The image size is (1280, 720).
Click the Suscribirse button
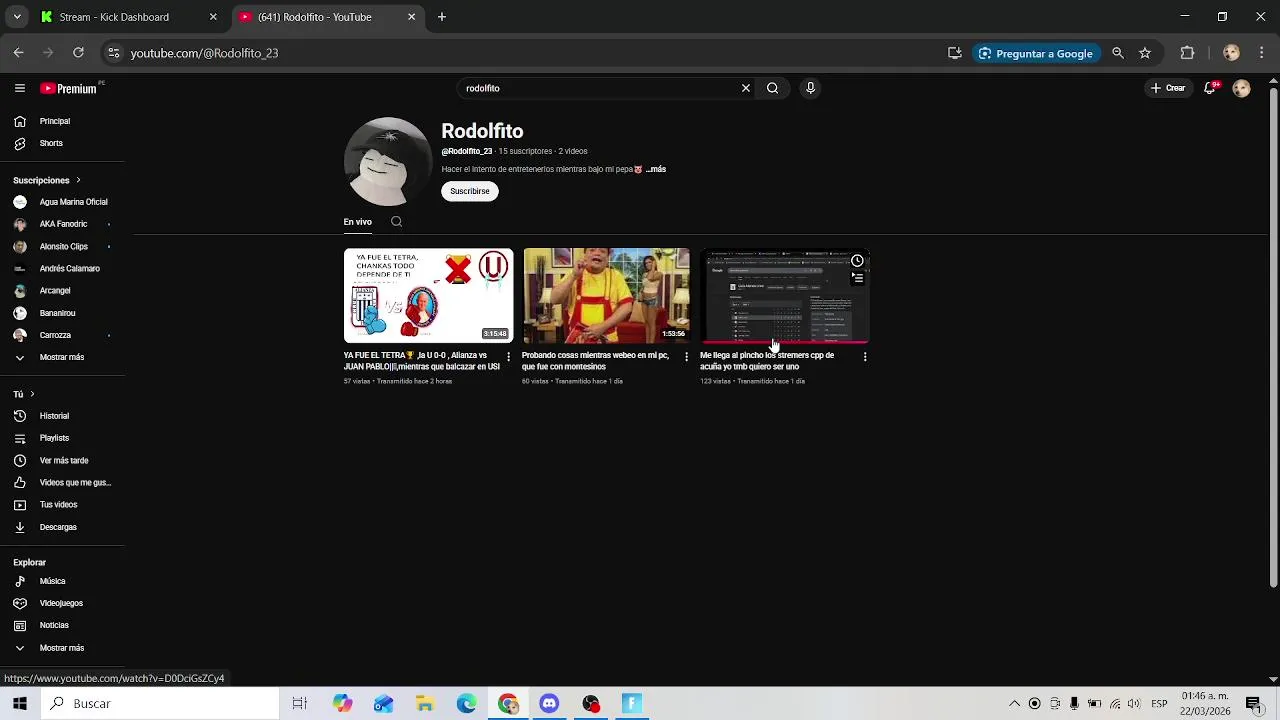[x=470, y=191]
